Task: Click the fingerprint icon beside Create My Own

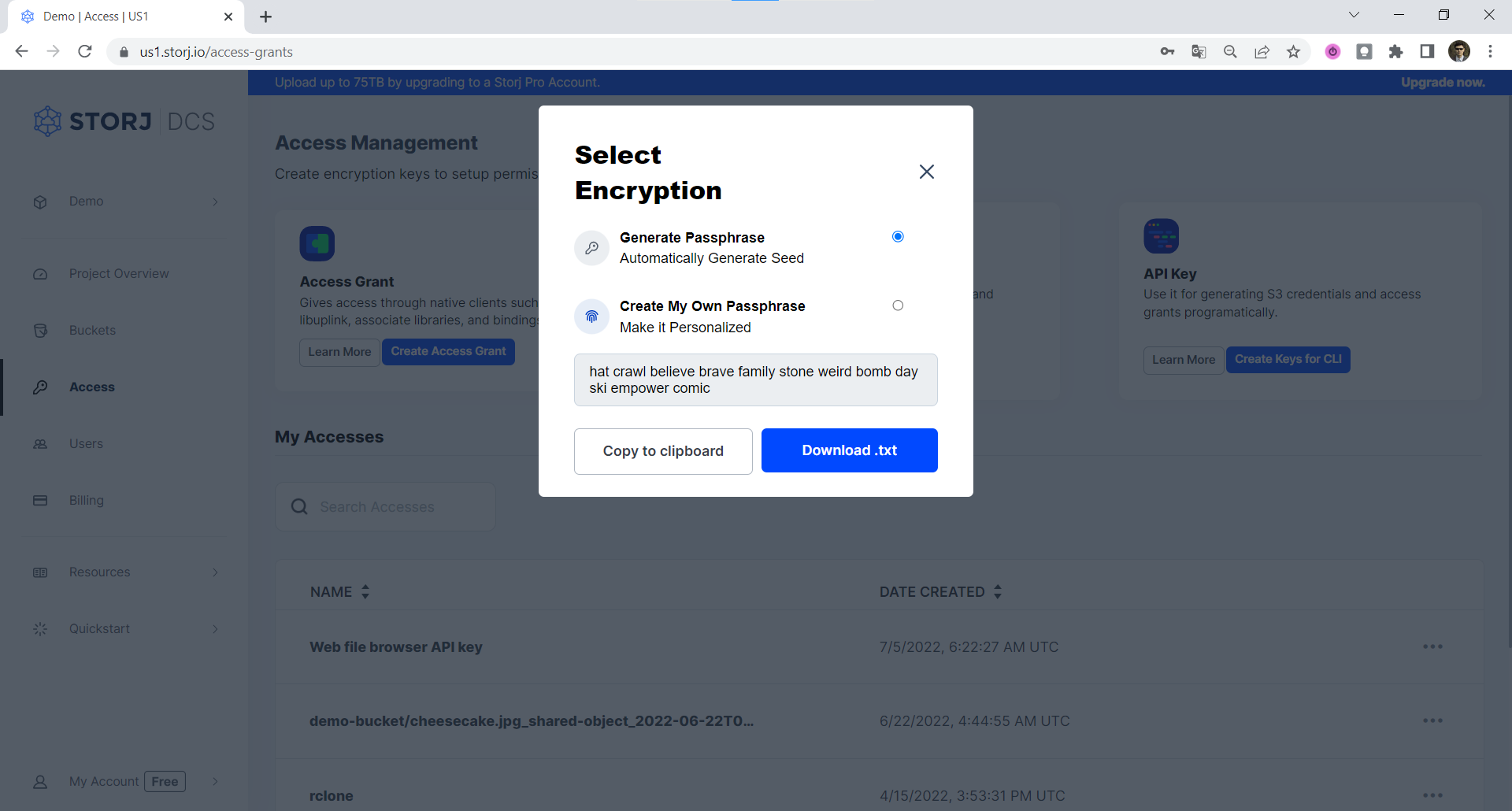Action: (591, 317)
